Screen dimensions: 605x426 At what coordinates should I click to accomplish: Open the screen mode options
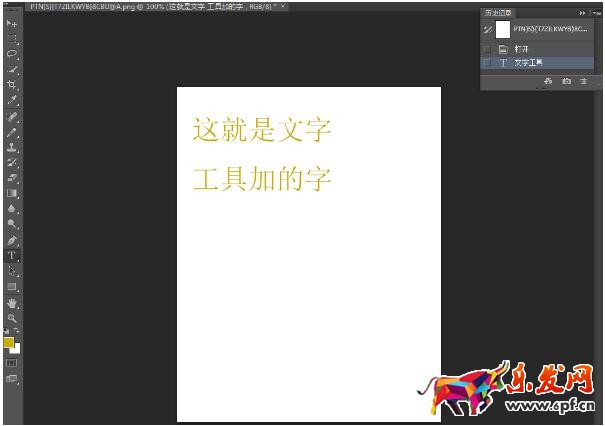click(x=12, y=379)
